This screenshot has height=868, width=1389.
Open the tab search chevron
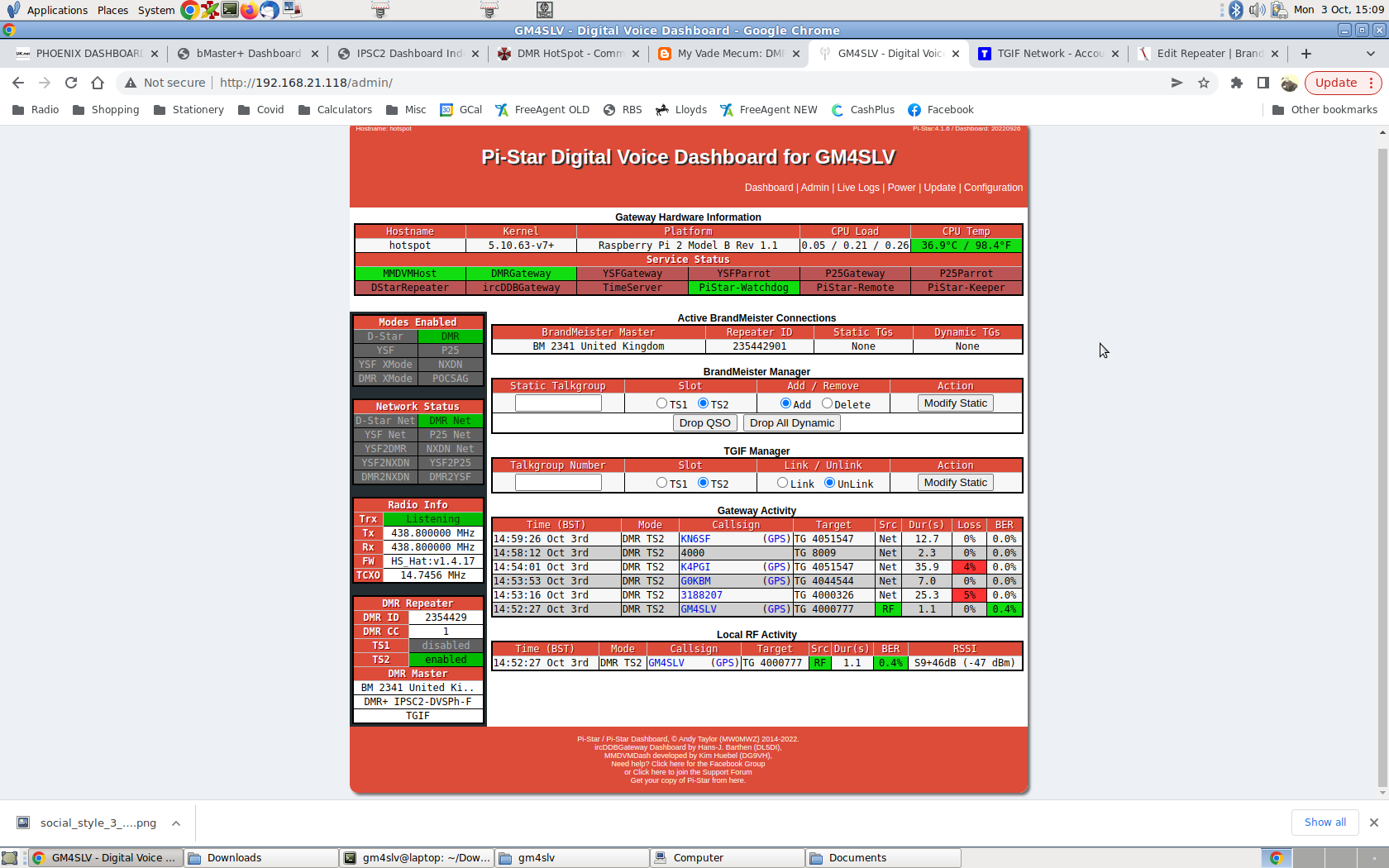(1371, 53)
